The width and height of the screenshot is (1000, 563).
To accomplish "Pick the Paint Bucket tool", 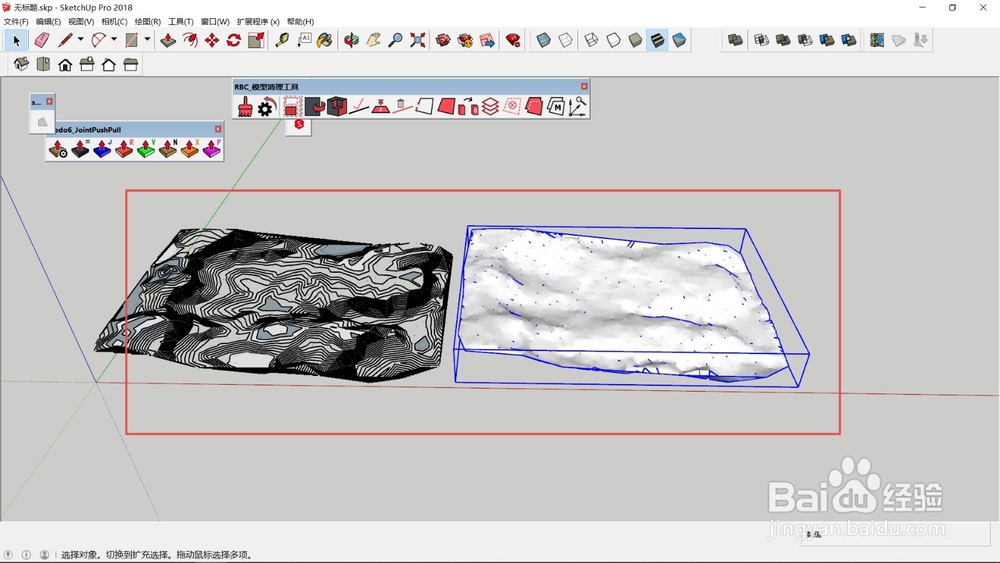I will (x=325, y=41).
